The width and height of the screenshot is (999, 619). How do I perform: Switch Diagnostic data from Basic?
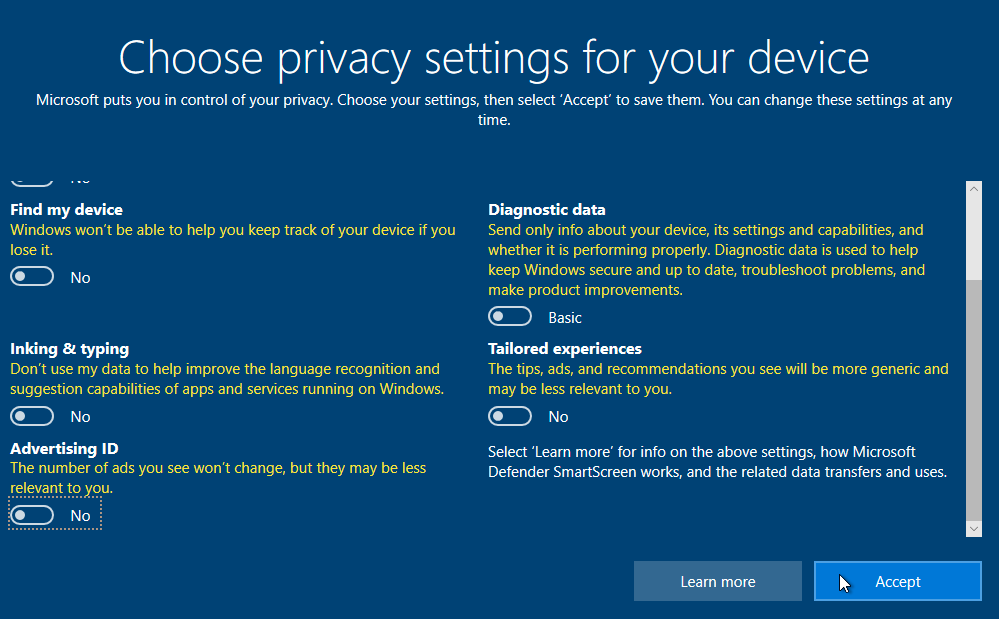510,317
